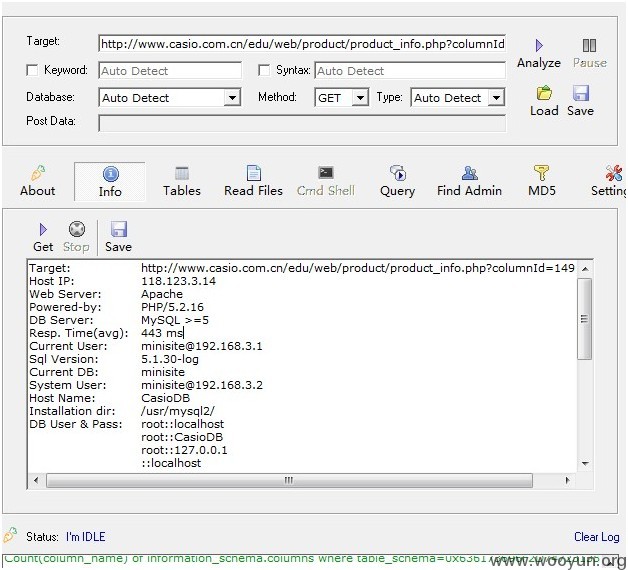The height and width of the screenshot is (570, 628).
Task: Open the MD5 tool
Action: point(541,181)
